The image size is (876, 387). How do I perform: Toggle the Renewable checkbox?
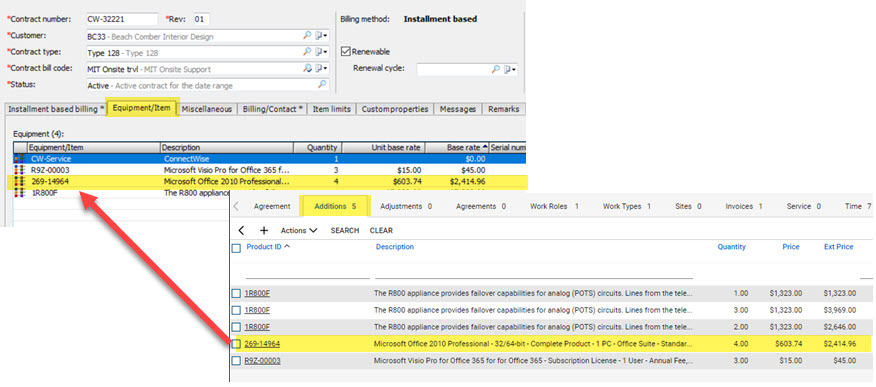(345, 52)
